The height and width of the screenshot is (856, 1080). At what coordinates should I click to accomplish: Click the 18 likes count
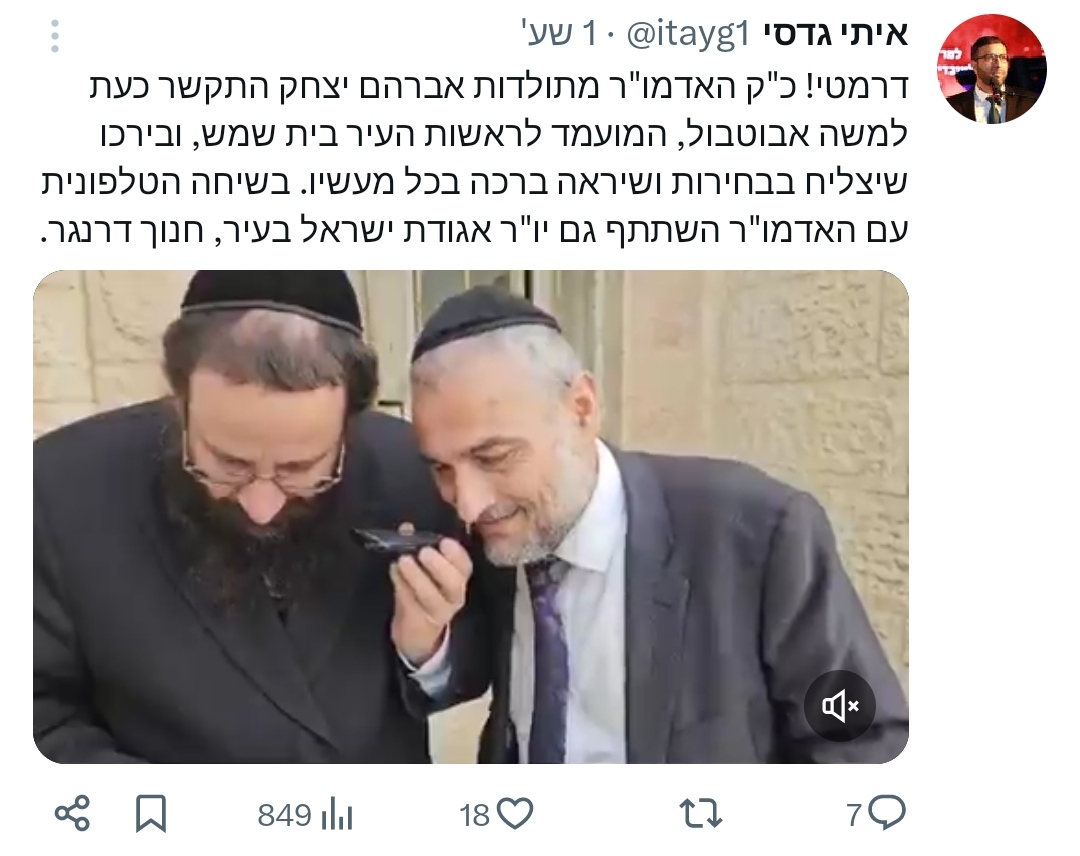pyautogui.click(x=475, y=815)
